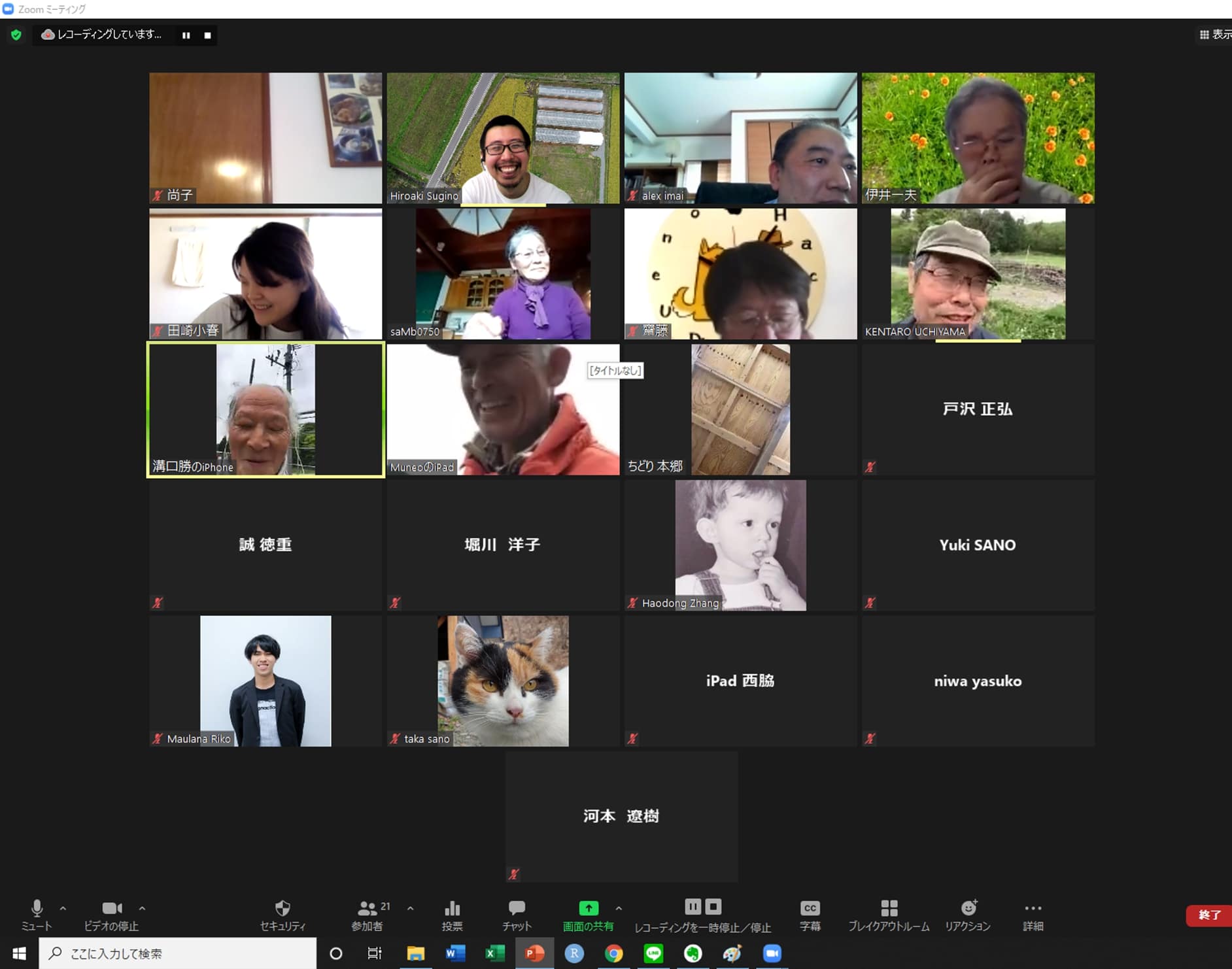Enable 字幕 closed captions

pos(810,915)
